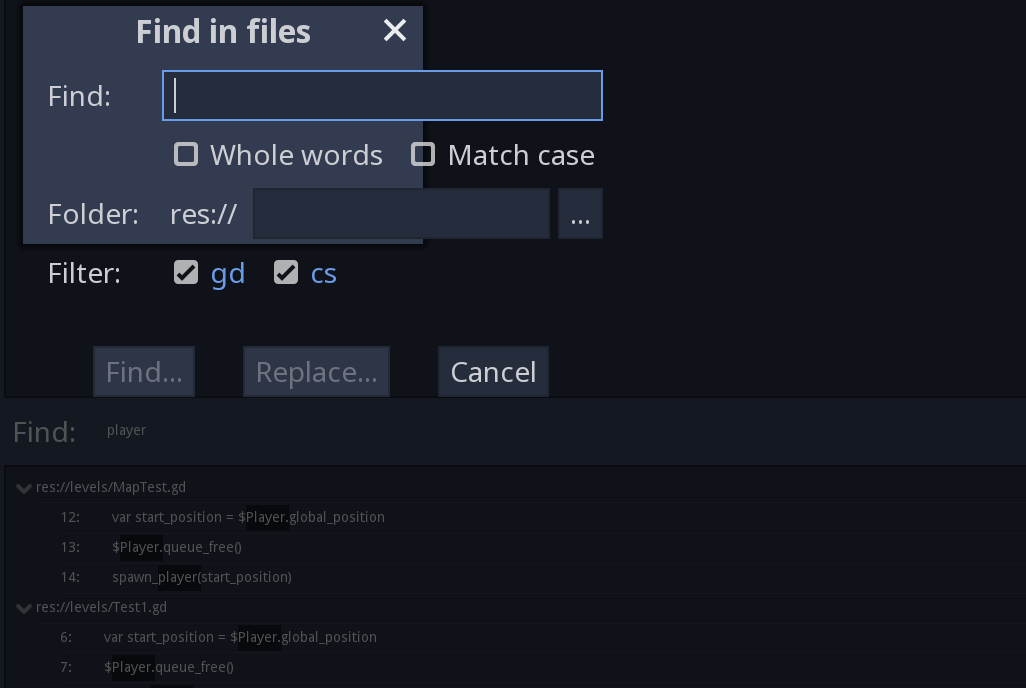This screenshot has height=688, width=1026.
Task: Close the Find in files dialog
Action: coord(394,30)
